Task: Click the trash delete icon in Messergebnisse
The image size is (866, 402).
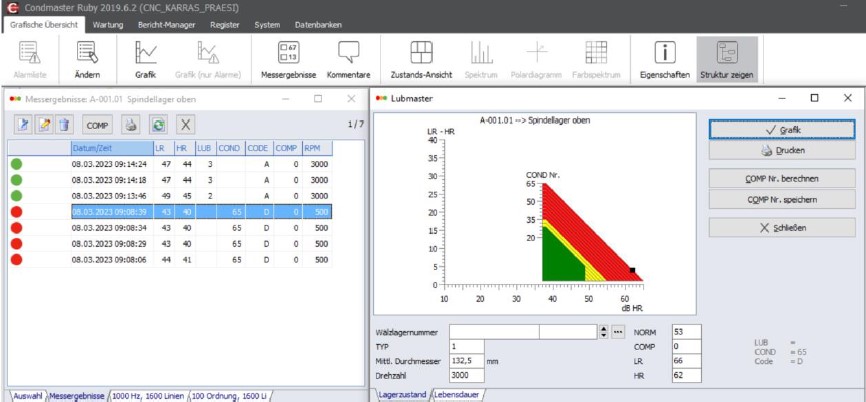Action: (x=65, y=125)
